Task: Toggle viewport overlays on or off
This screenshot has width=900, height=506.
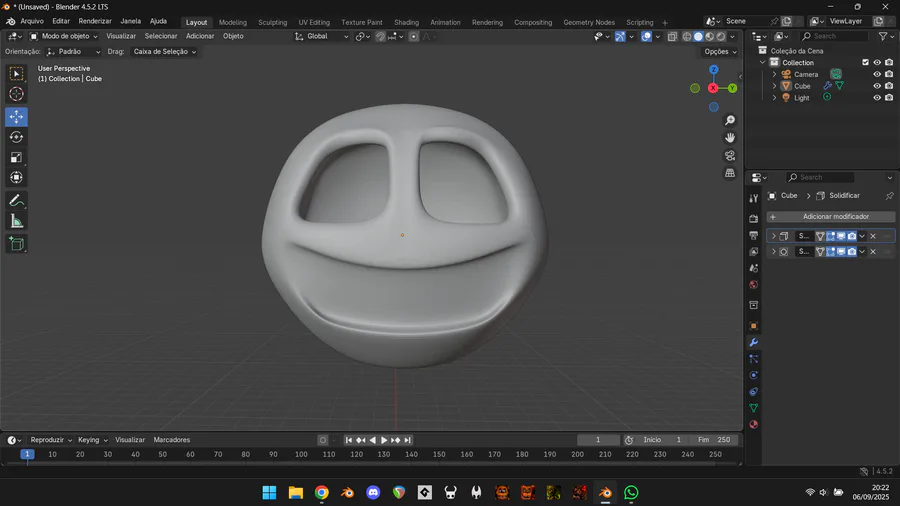Action: tap(646, 36)
